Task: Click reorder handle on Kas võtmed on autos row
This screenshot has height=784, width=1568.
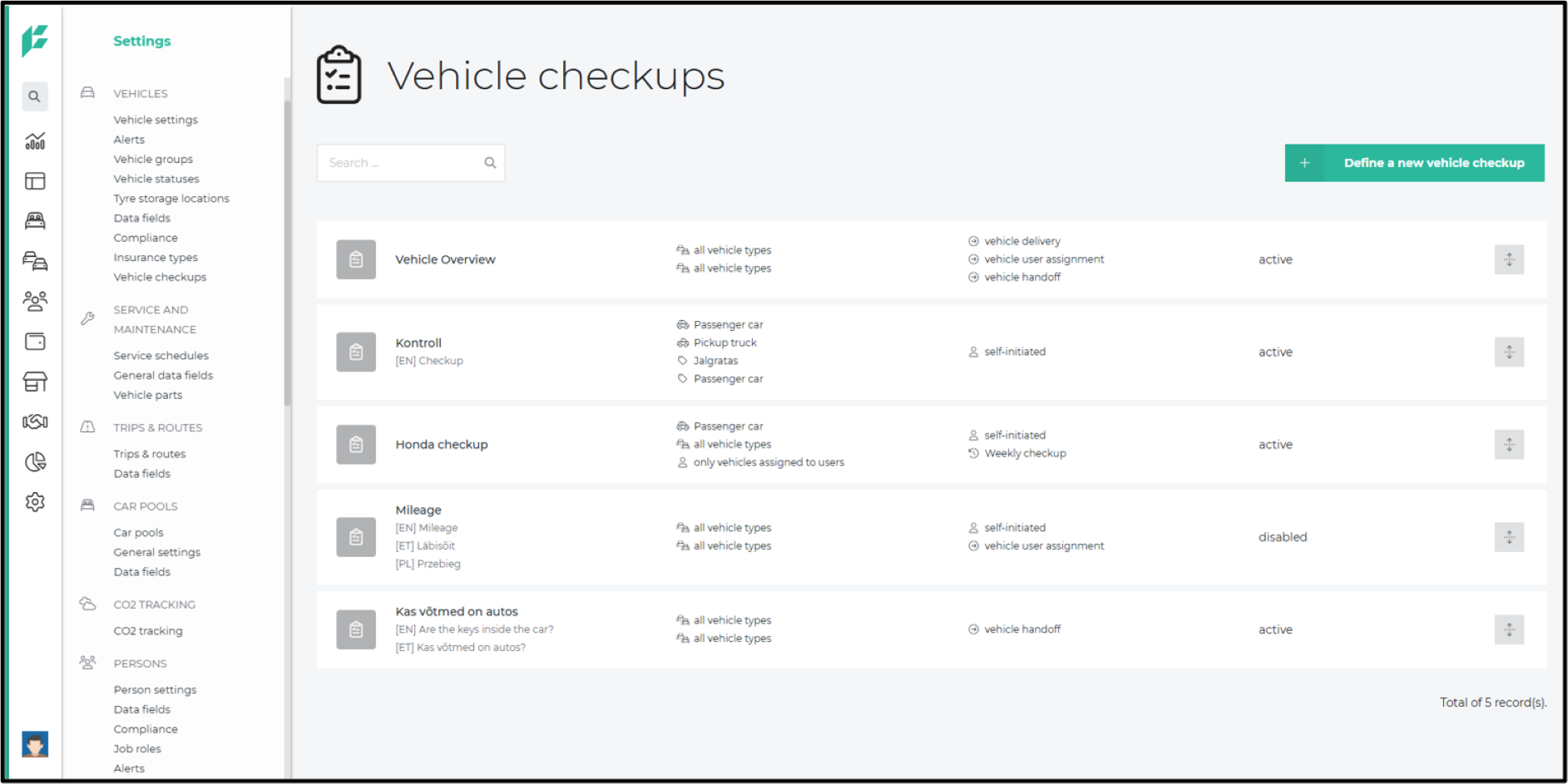Action: pyautogui.click(x=1509, y=629)
